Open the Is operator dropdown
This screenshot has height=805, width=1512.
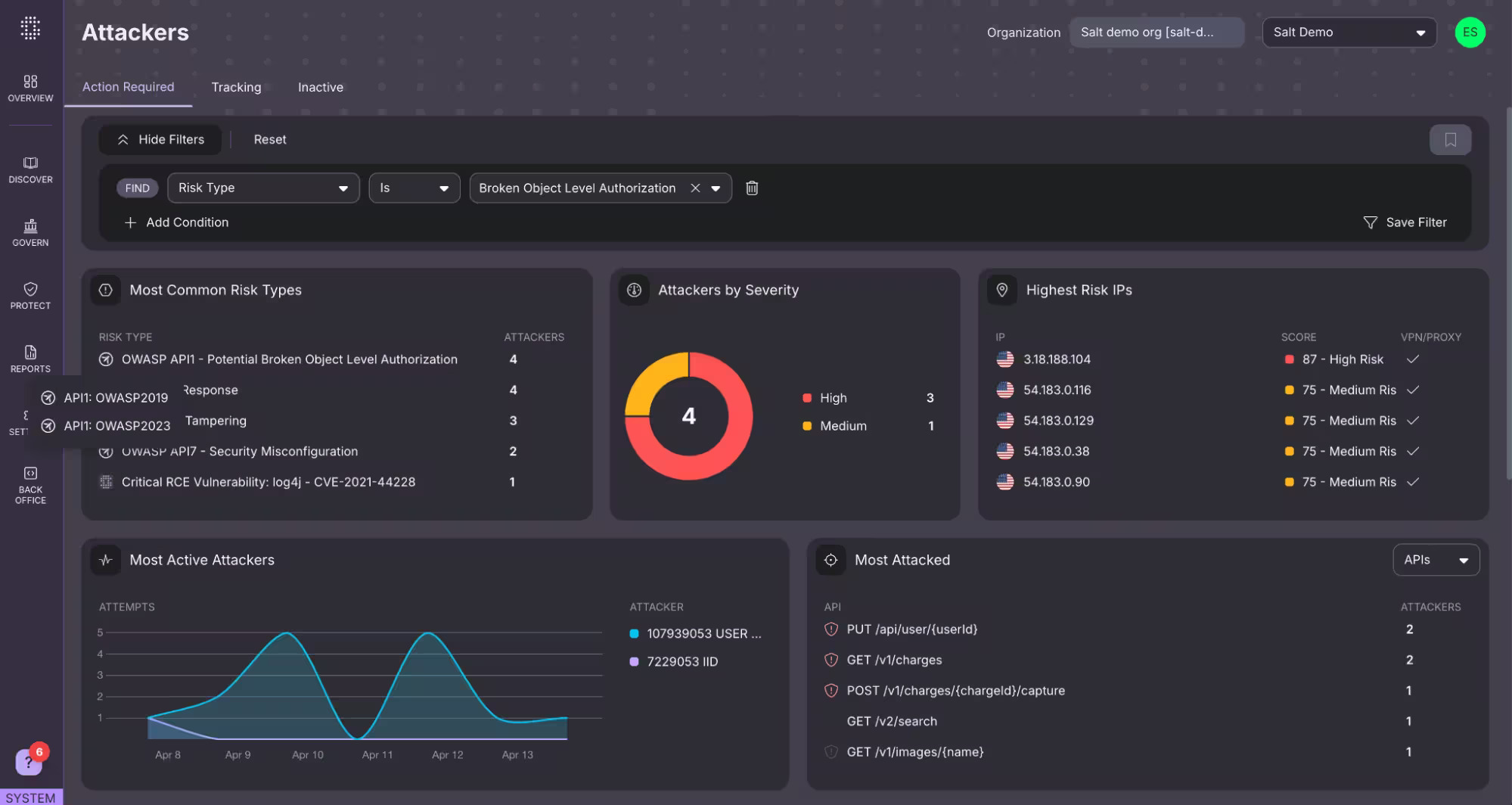tap(414, 188)
